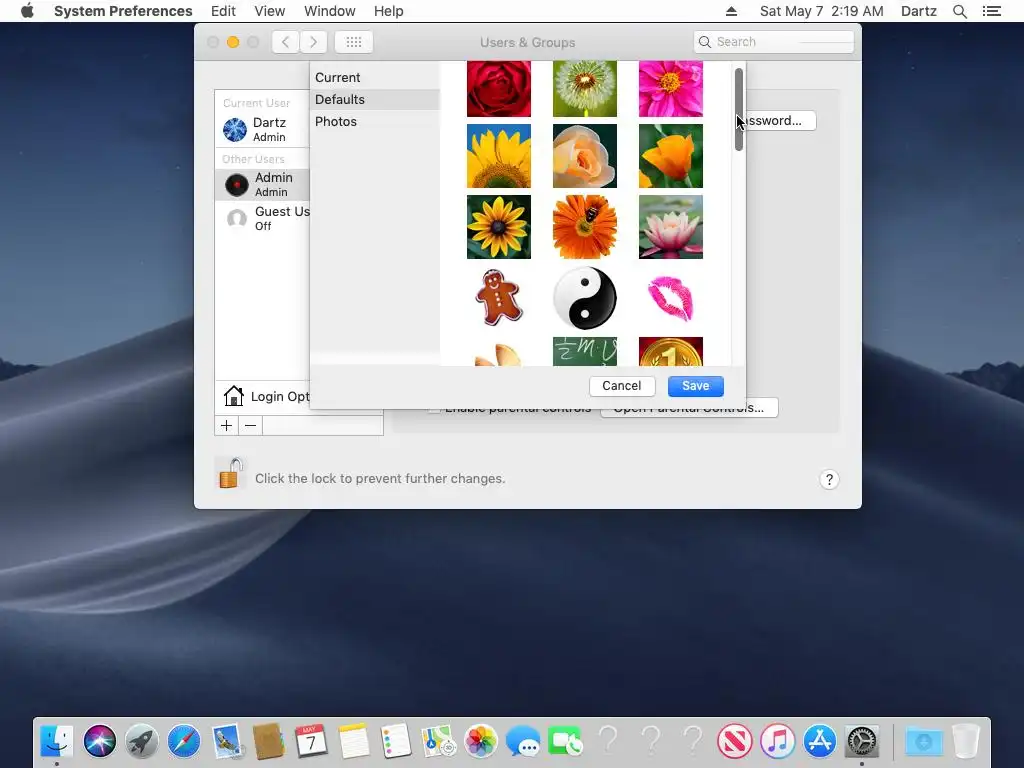Select the Guest User account
This screenshot has height=768, width=1024.
click(x=263, y=218)
